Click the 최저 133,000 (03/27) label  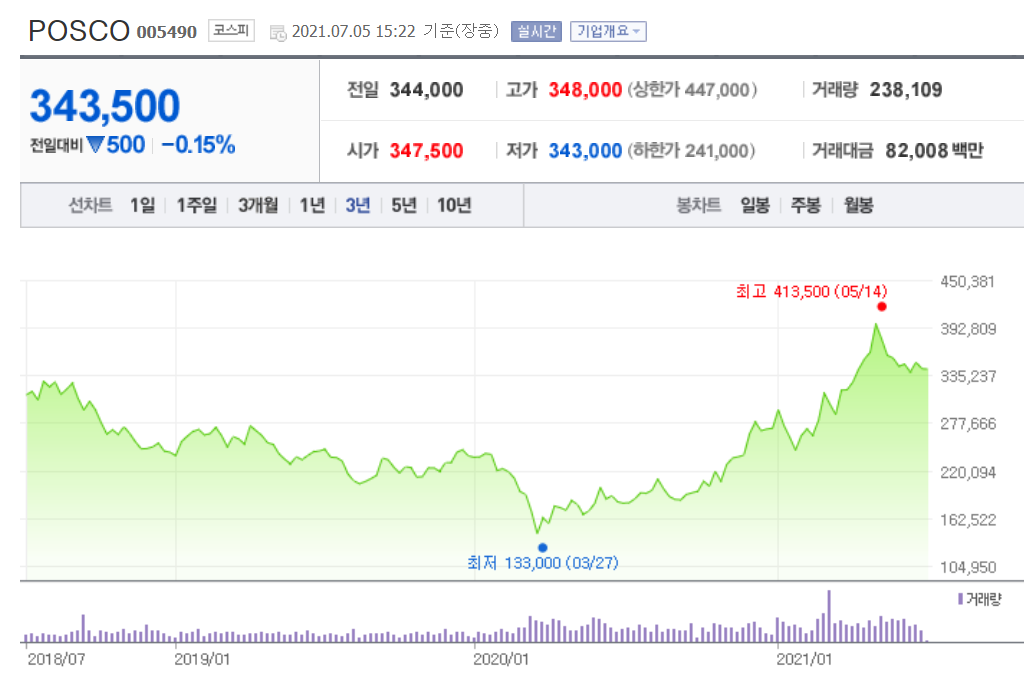click(x=543, y=562)
